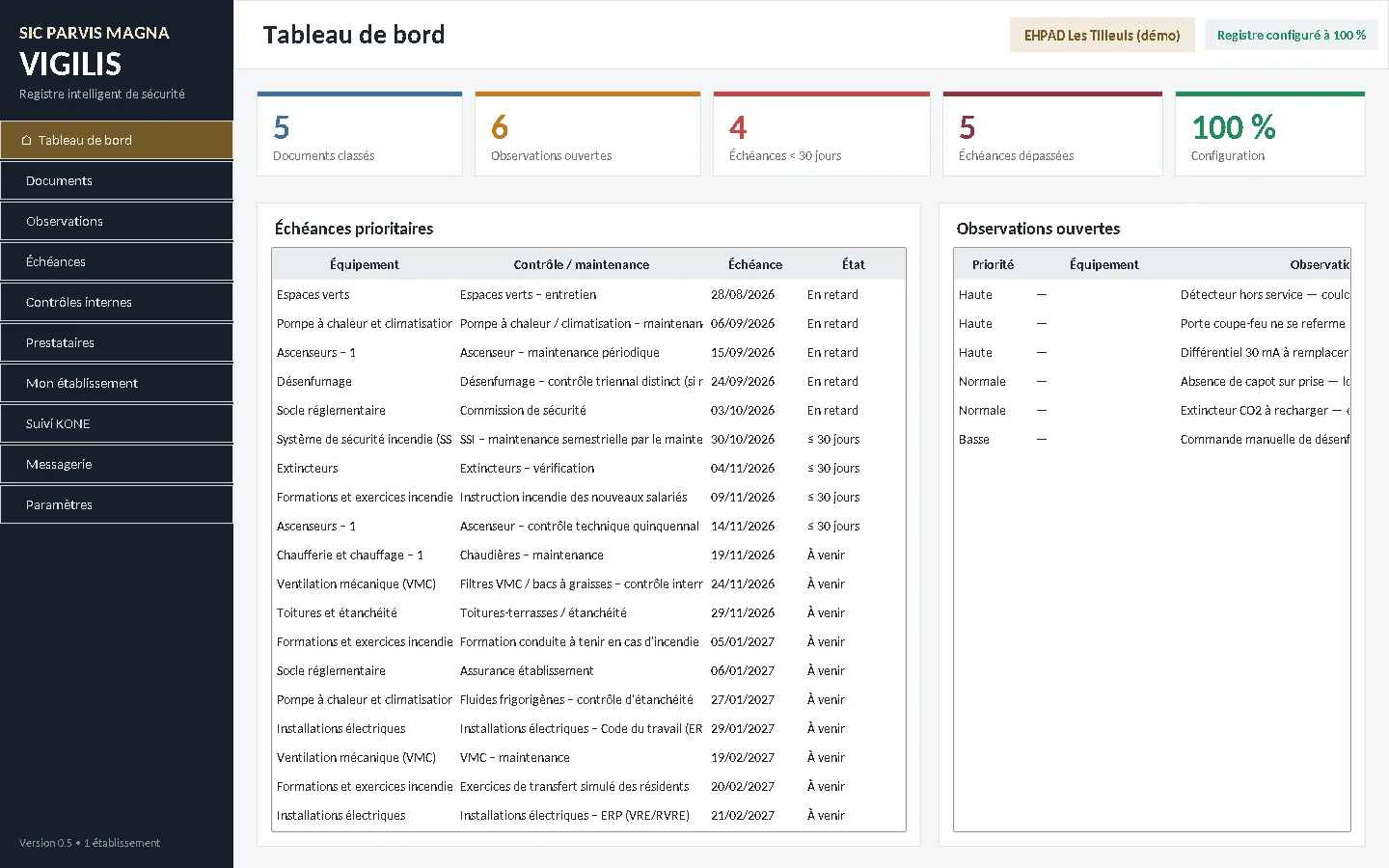Click the Filtres VMC / bacs à graisses entry
This screenshot has width=1389, height=868.
coord(581,583)
